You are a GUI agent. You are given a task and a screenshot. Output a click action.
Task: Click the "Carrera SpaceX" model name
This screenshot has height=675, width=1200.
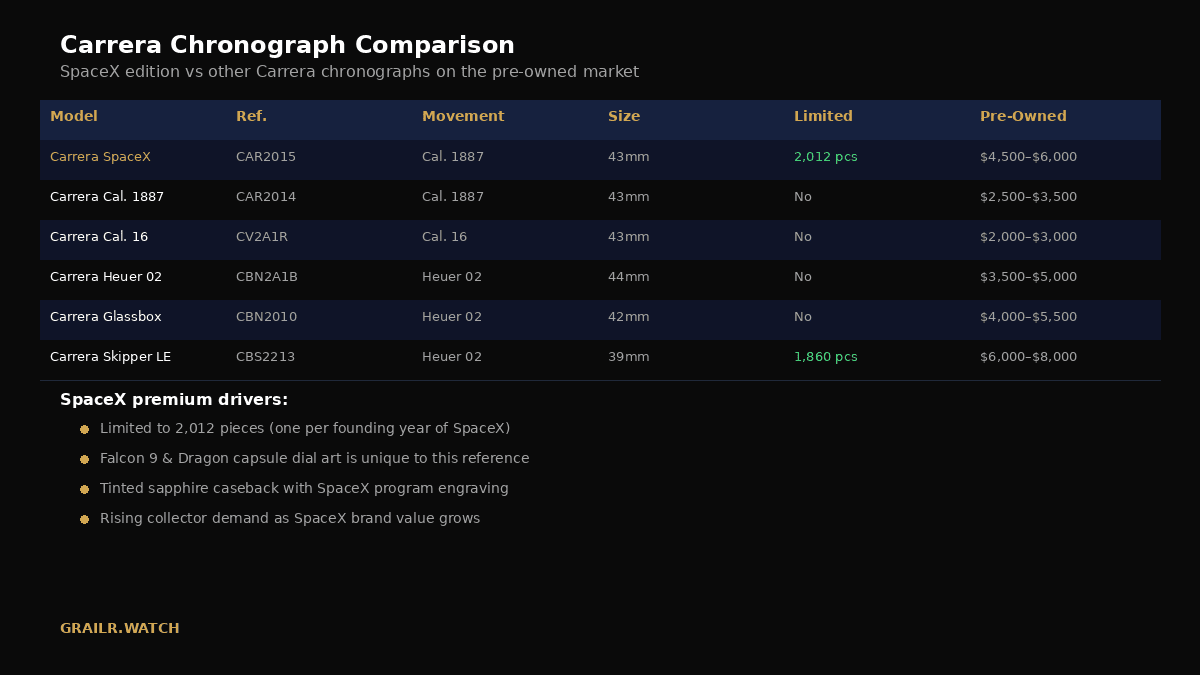(x=100, y=157)
